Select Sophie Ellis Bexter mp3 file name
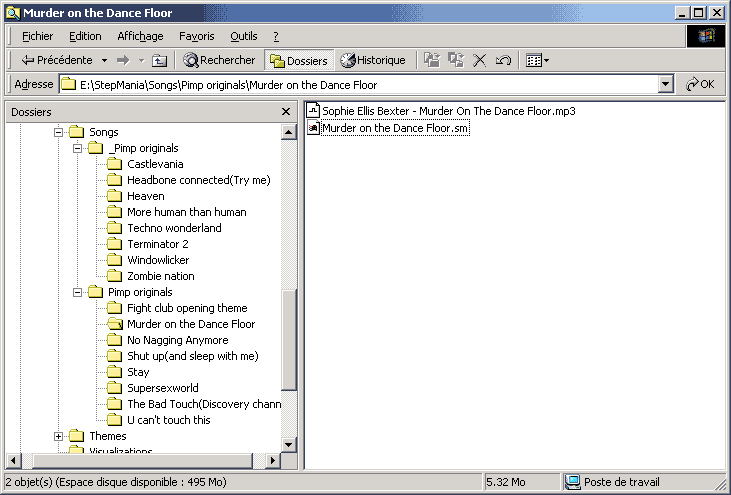 click(x=449, y=111)
